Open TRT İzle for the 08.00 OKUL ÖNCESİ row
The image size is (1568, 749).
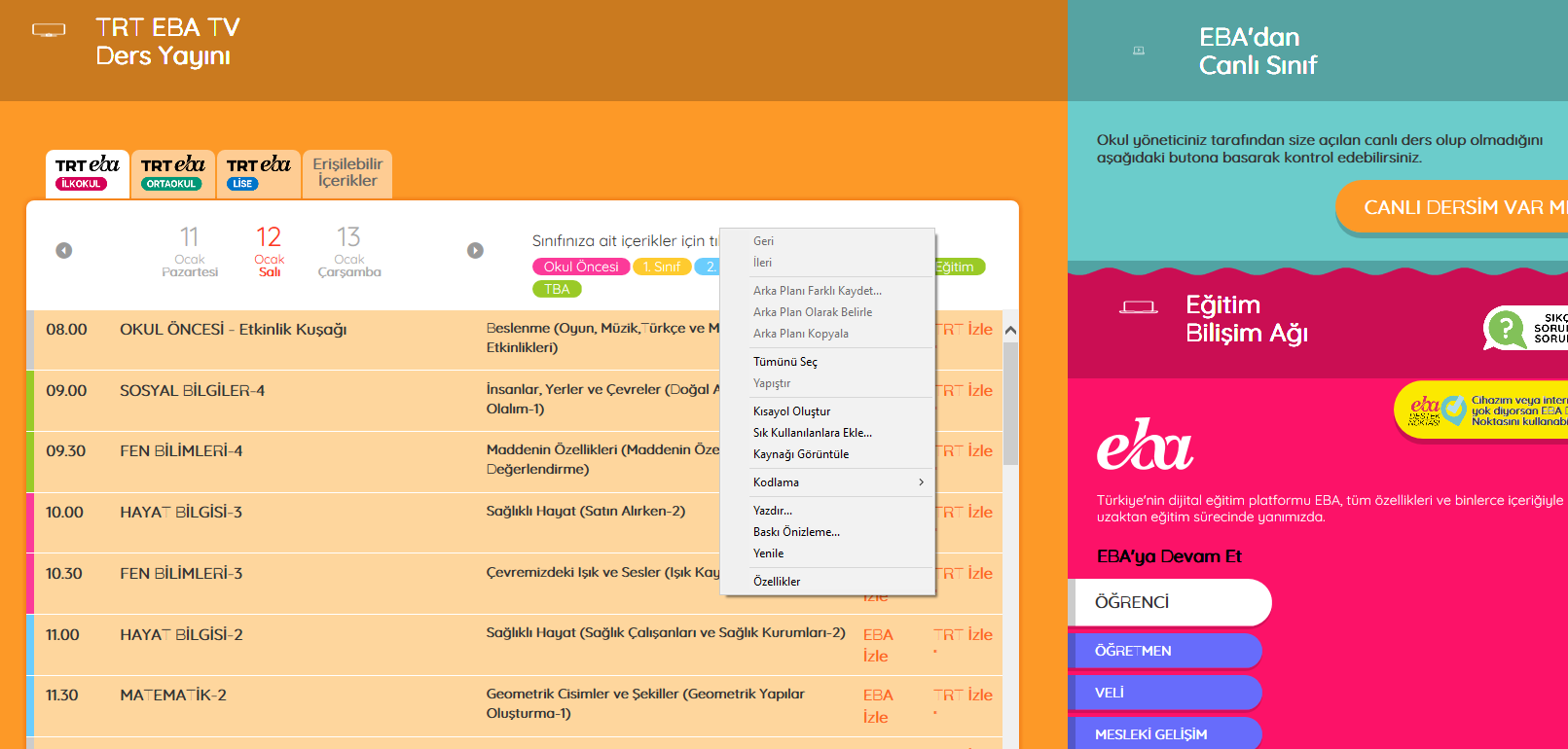point(965,330)
